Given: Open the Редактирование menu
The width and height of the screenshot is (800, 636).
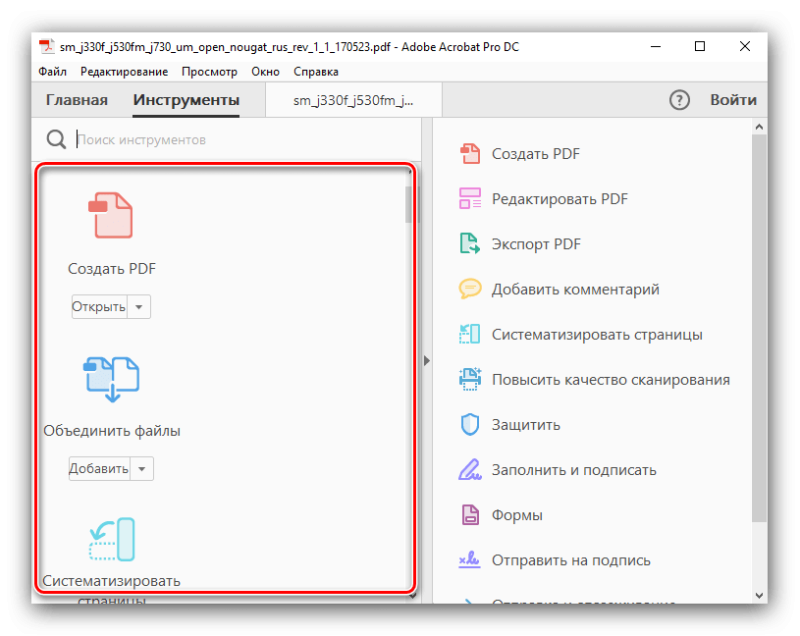Looking at the screenshot, I should [x=124, y=71].
